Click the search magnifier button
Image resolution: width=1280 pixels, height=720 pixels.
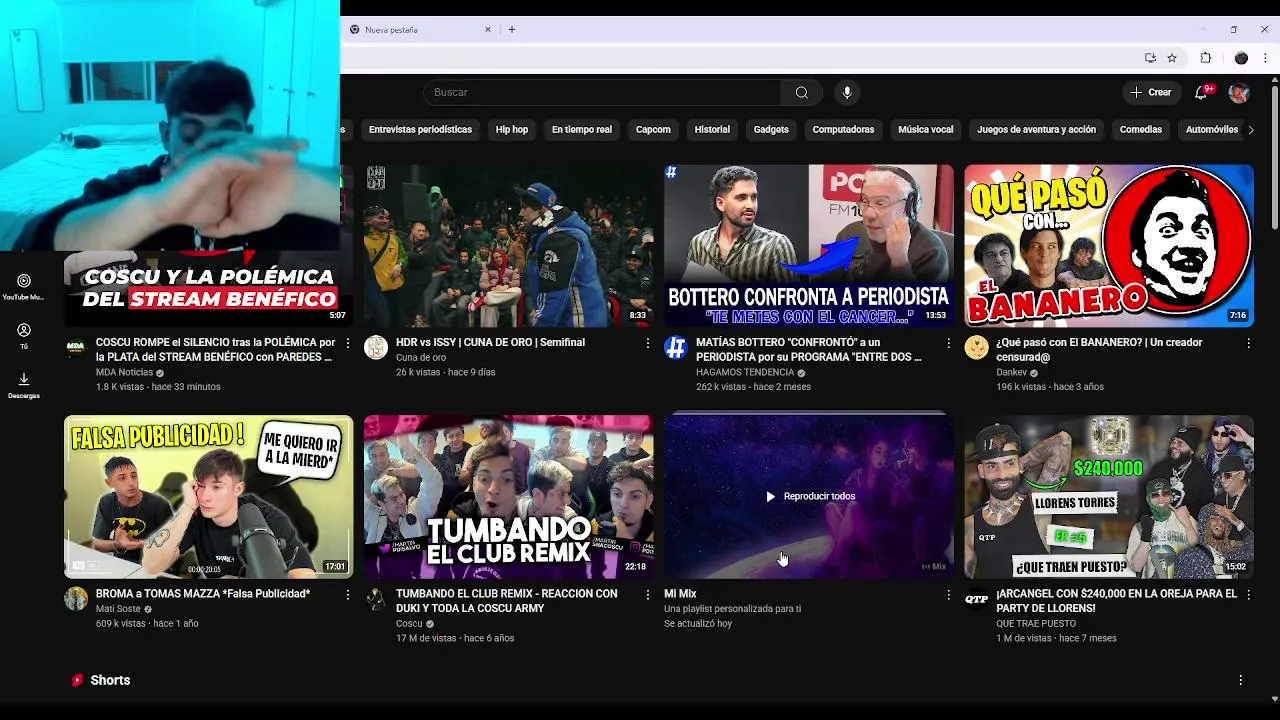click(801, 92)
